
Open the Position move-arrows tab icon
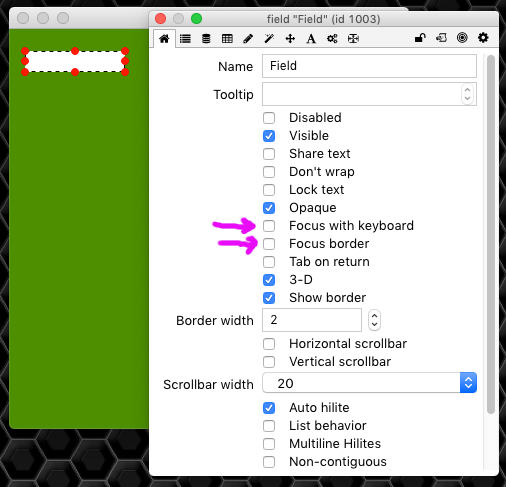tap(290, 39)
